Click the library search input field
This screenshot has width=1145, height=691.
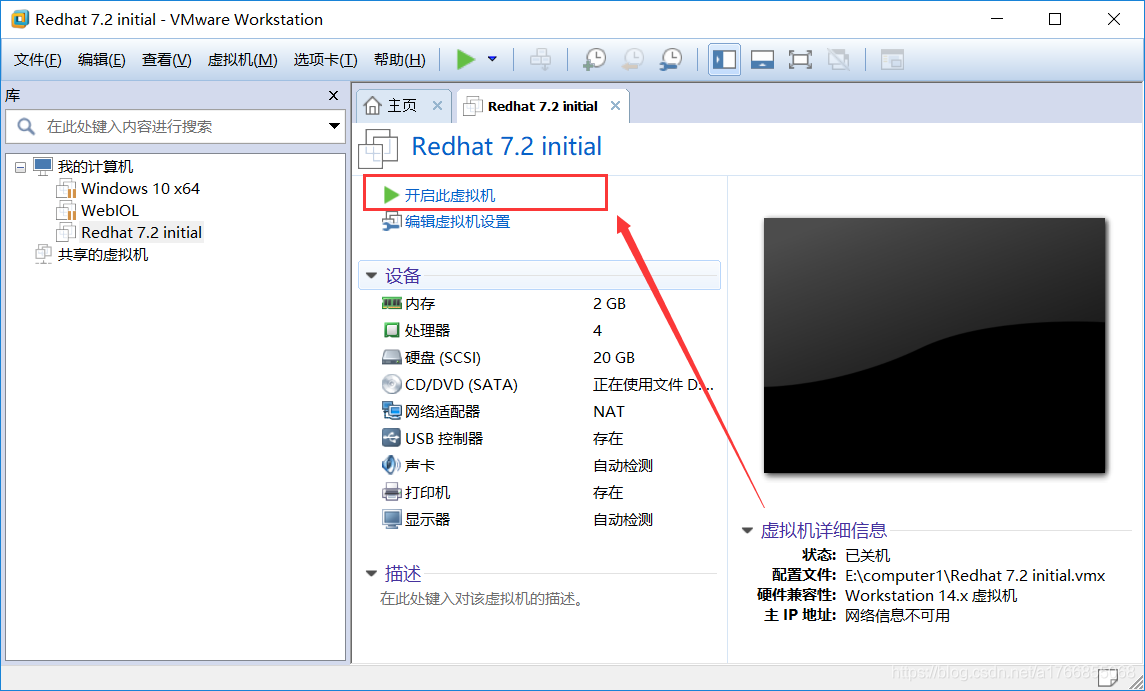(x=175, y=126)
